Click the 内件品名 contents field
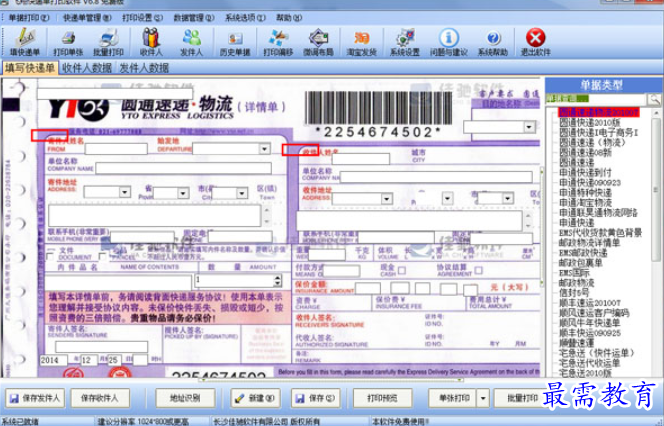The image size is (664, 426). (x=118, y=282)
